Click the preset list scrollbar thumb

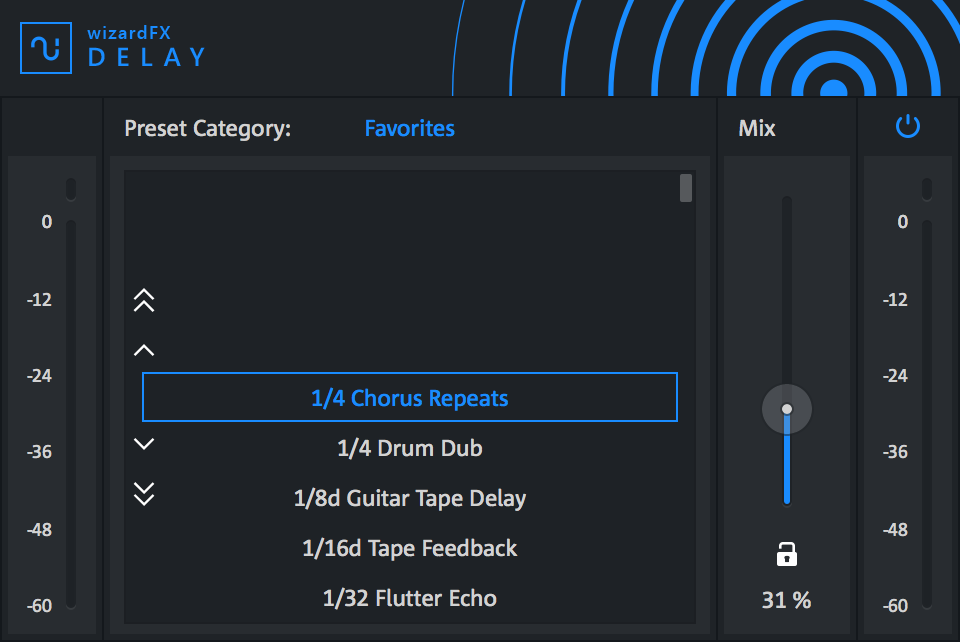pyautogui.click(x=686, y=188)
